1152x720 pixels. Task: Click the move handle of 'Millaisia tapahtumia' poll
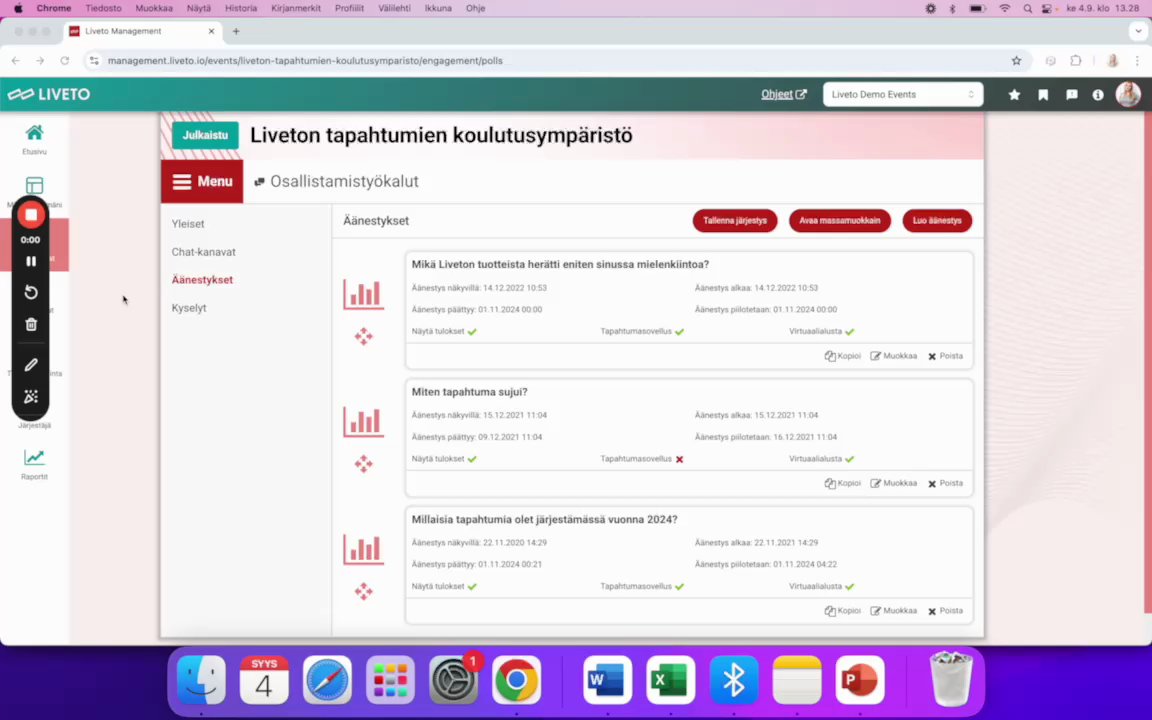[364, 591]
